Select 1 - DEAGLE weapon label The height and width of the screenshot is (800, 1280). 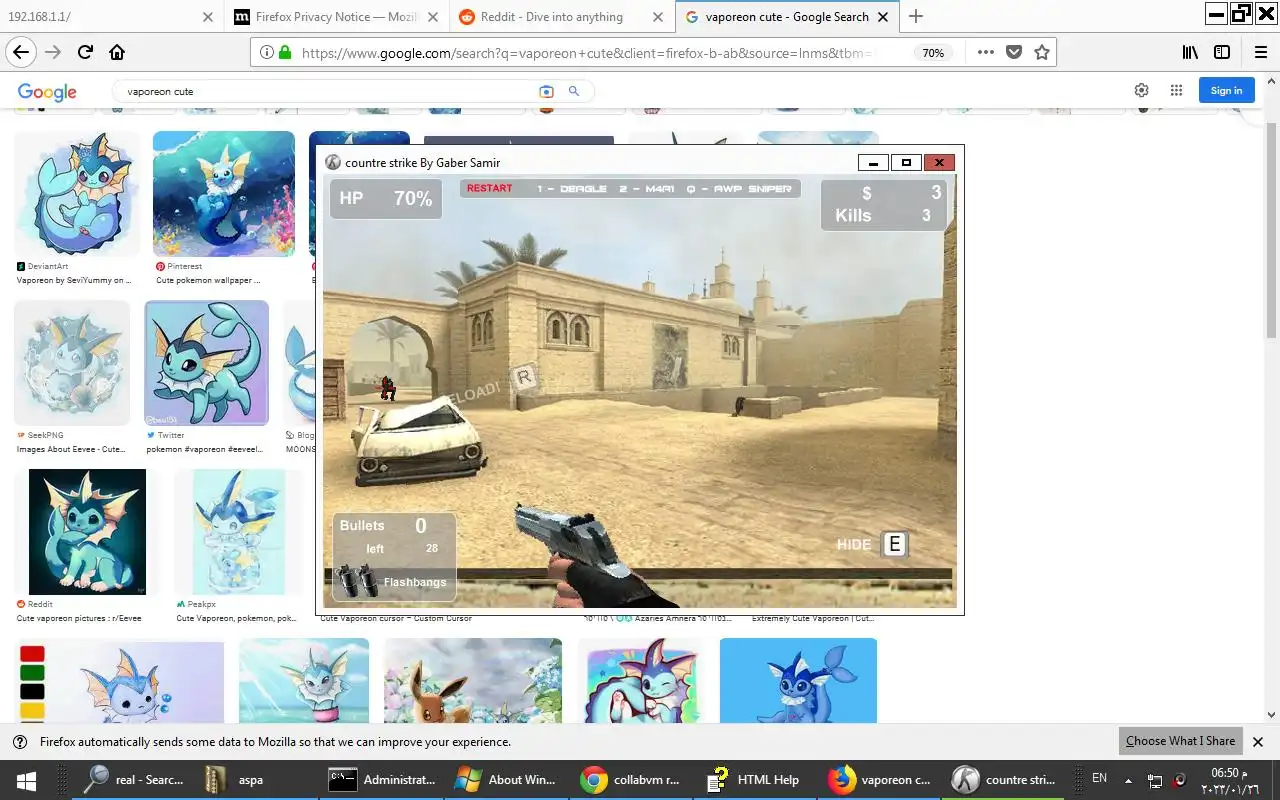click(572, 188)
